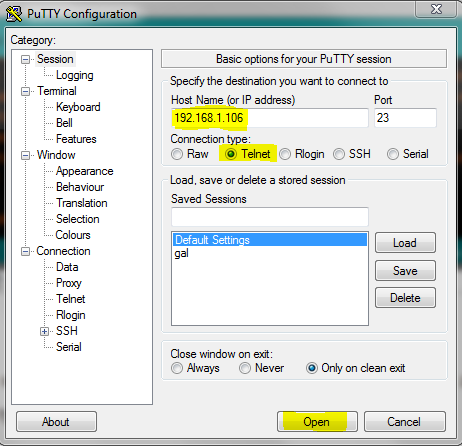
Task: Click the Open button to connect
Action: point(317,422)
